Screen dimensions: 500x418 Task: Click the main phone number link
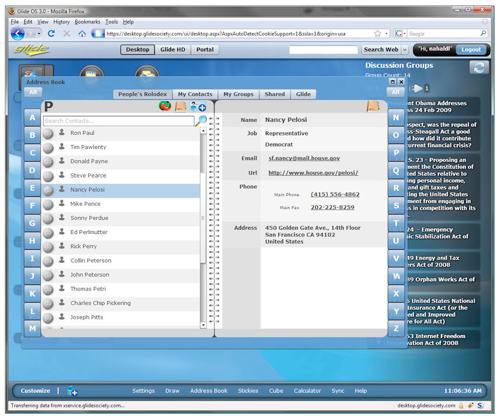[335, 194]
